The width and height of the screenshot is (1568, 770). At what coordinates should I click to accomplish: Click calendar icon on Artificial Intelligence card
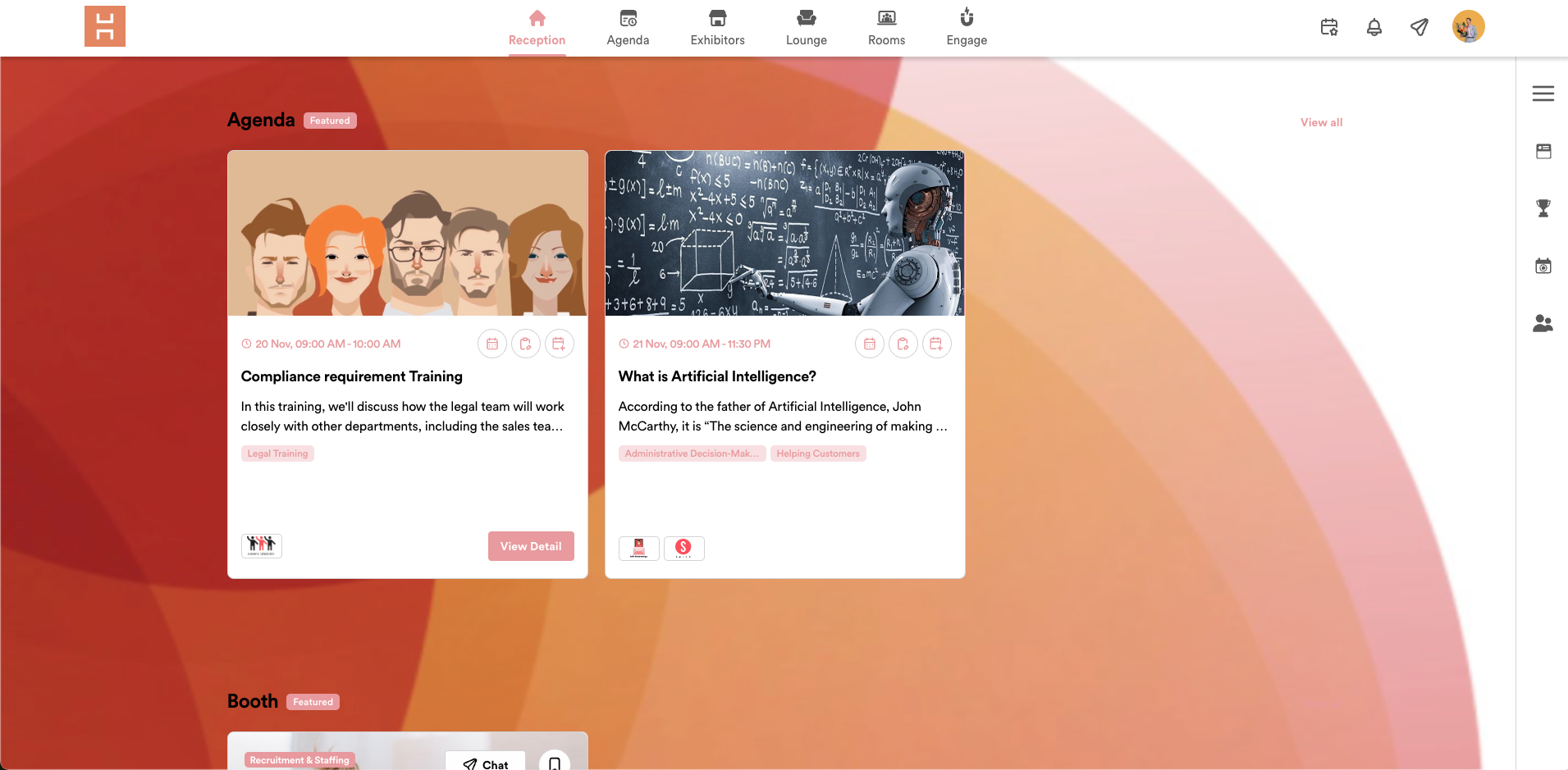click(x=870, y=344)
